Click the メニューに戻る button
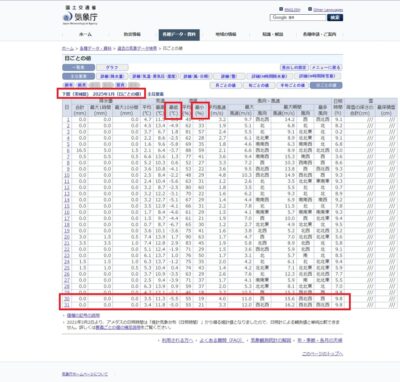The image size is (400, 382). coord(326,67)
